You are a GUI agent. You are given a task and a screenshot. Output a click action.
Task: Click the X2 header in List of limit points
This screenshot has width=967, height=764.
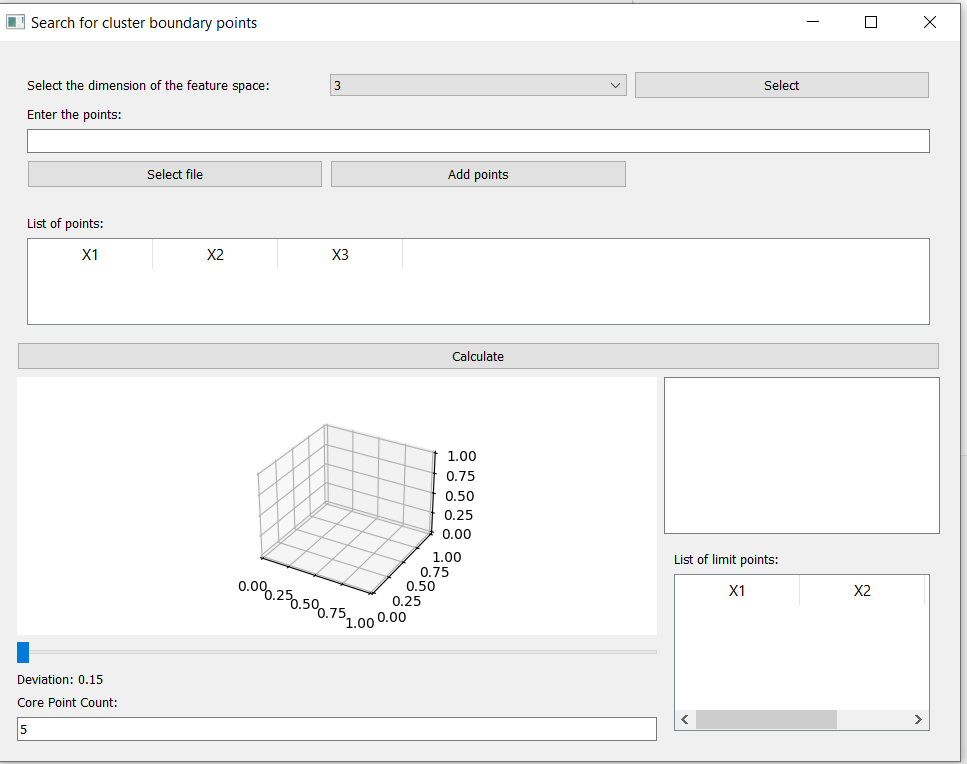coord(862,590)
